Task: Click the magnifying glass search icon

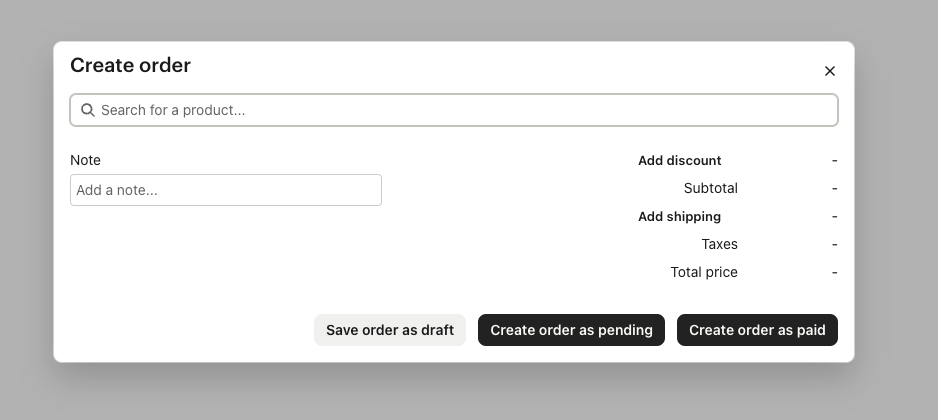Action: point(88,110)
